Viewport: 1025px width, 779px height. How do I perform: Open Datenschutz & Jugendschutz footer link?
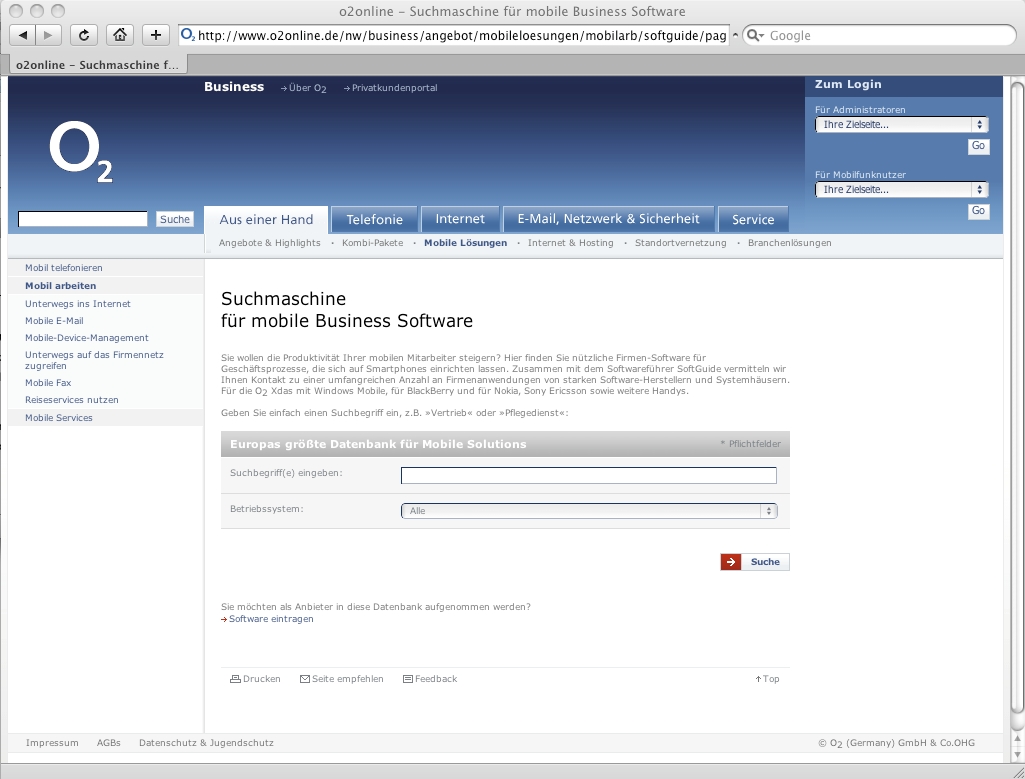point(206,743)
